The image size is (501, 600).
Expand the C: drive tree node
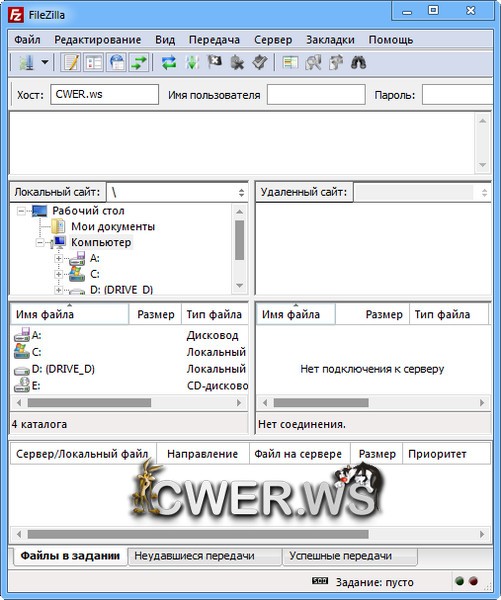59,274
